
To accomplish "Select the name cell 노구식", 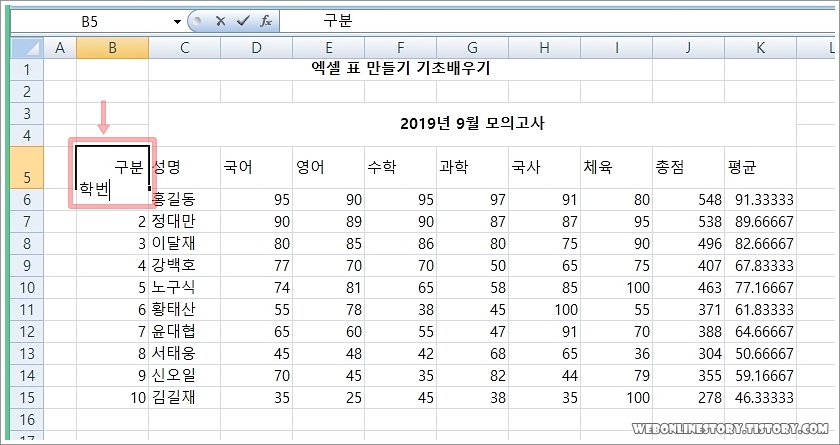I will click(184, 287).
